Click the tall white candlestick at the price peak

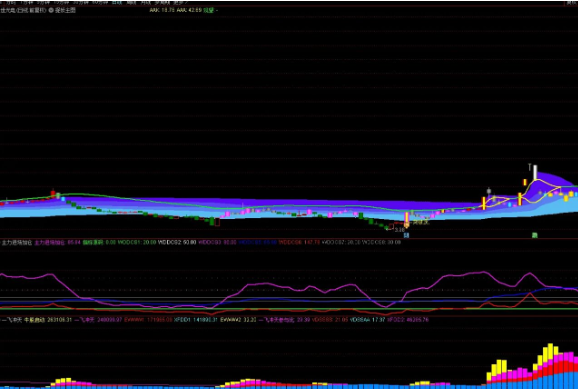tap(535, 173)
